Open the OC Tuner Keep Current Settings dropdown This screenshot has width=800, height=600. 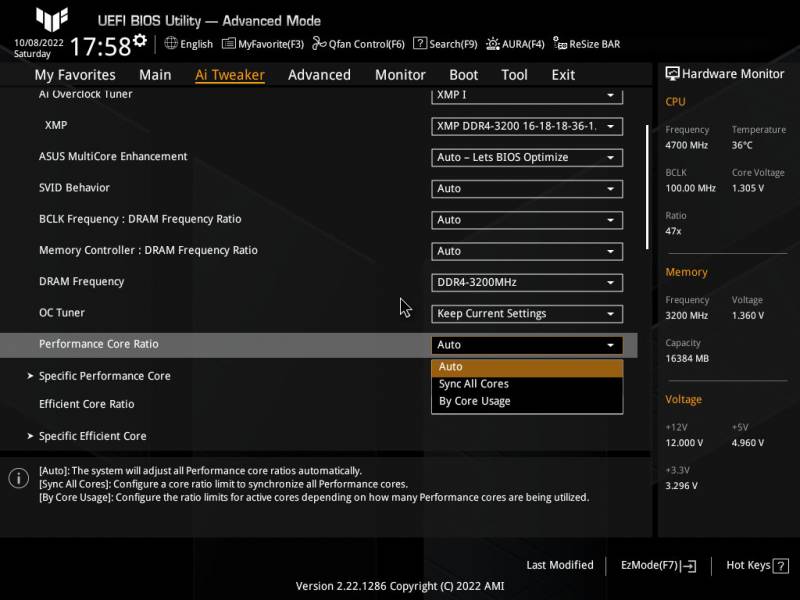click(527, 314)
